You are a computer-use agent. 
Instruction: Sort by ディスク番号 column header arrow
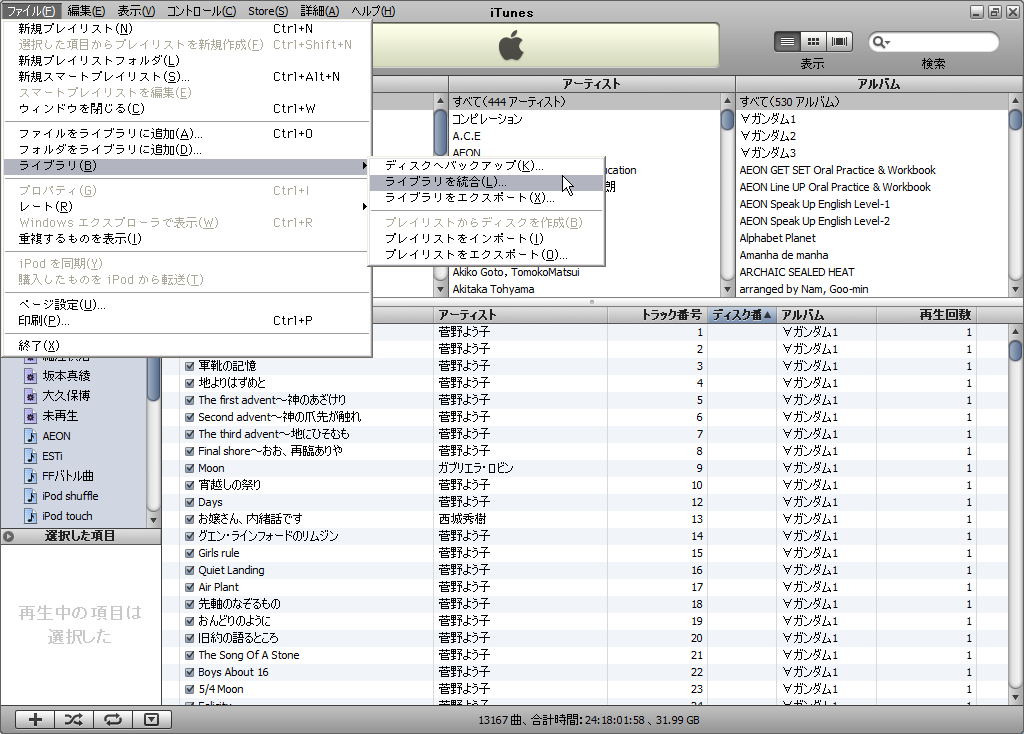768,315
